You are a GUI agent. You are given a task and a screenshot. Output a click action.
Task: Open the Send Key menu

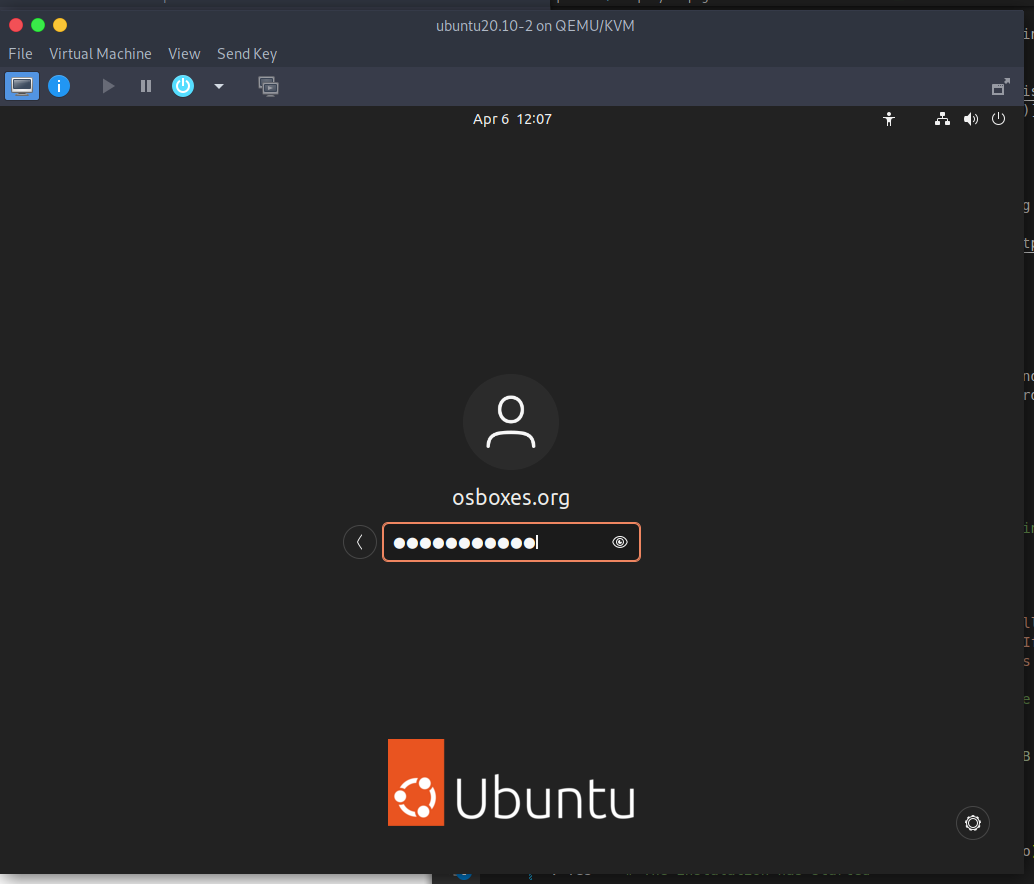point(247,54)
